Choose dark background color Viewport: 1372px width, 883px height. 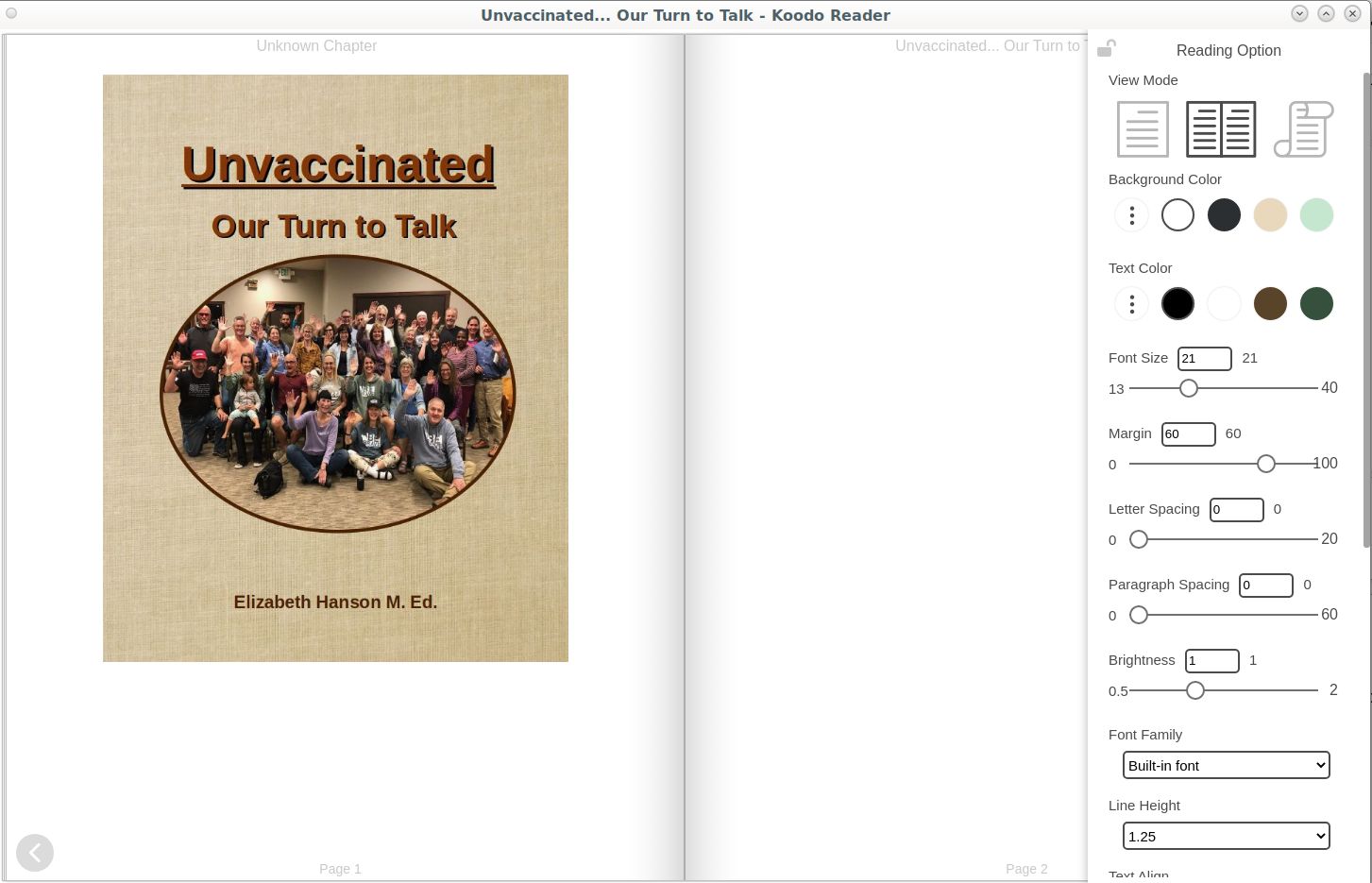point(1224,215)
